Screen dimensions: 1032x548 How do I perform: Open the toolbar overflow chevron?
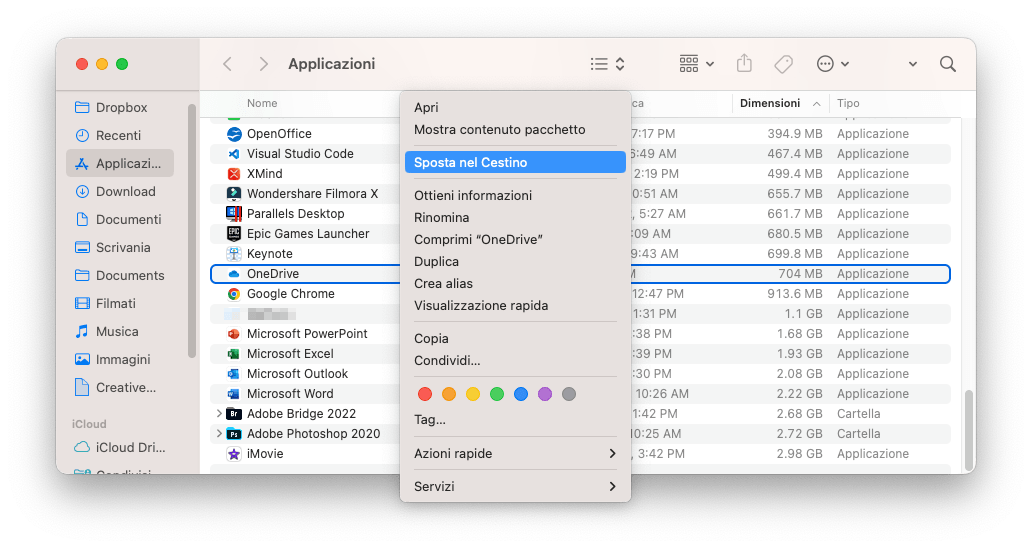coord(913,64)
